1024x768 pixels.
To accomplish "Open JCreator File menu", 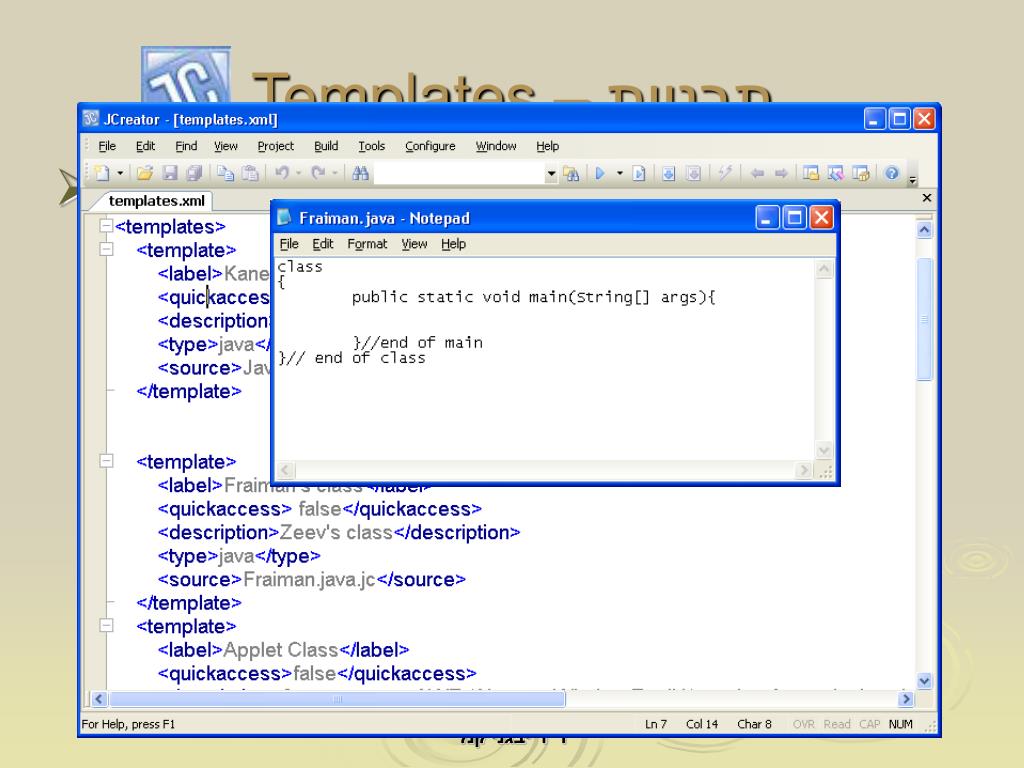I will (107, 146).
